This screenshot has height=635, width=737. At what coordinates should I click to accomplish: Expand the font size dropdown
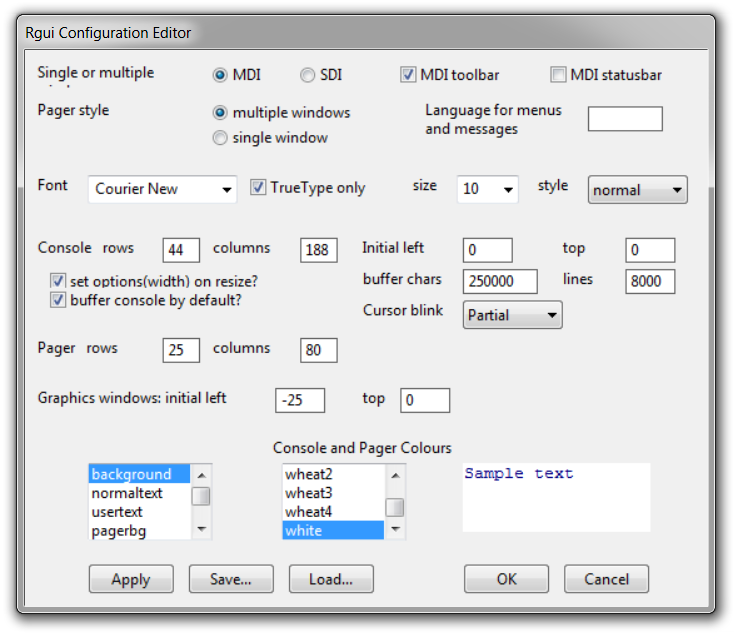(487, 189)
